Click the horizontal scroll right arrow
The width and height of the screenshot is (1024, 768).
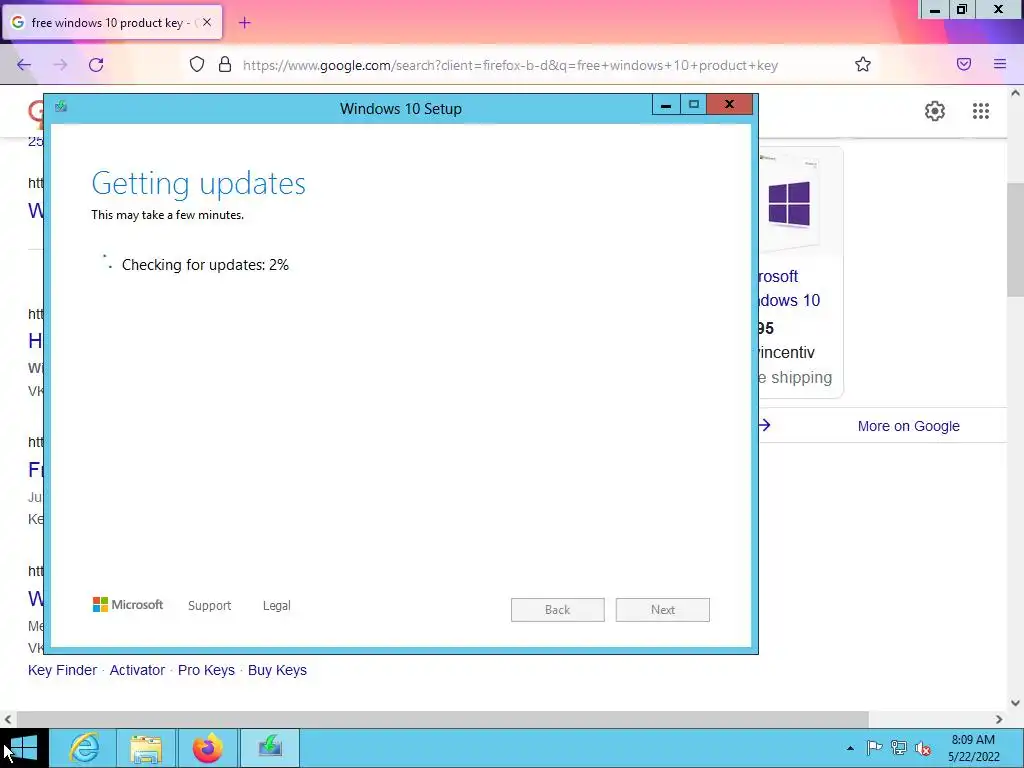pyautogui.click(x=999, y=719)
